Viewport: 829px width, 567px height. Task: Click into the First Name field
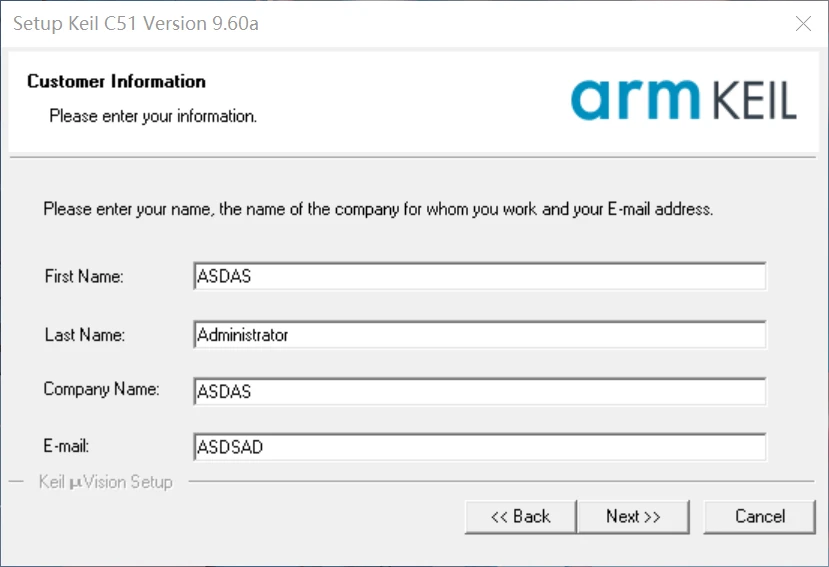pos(479,277)
